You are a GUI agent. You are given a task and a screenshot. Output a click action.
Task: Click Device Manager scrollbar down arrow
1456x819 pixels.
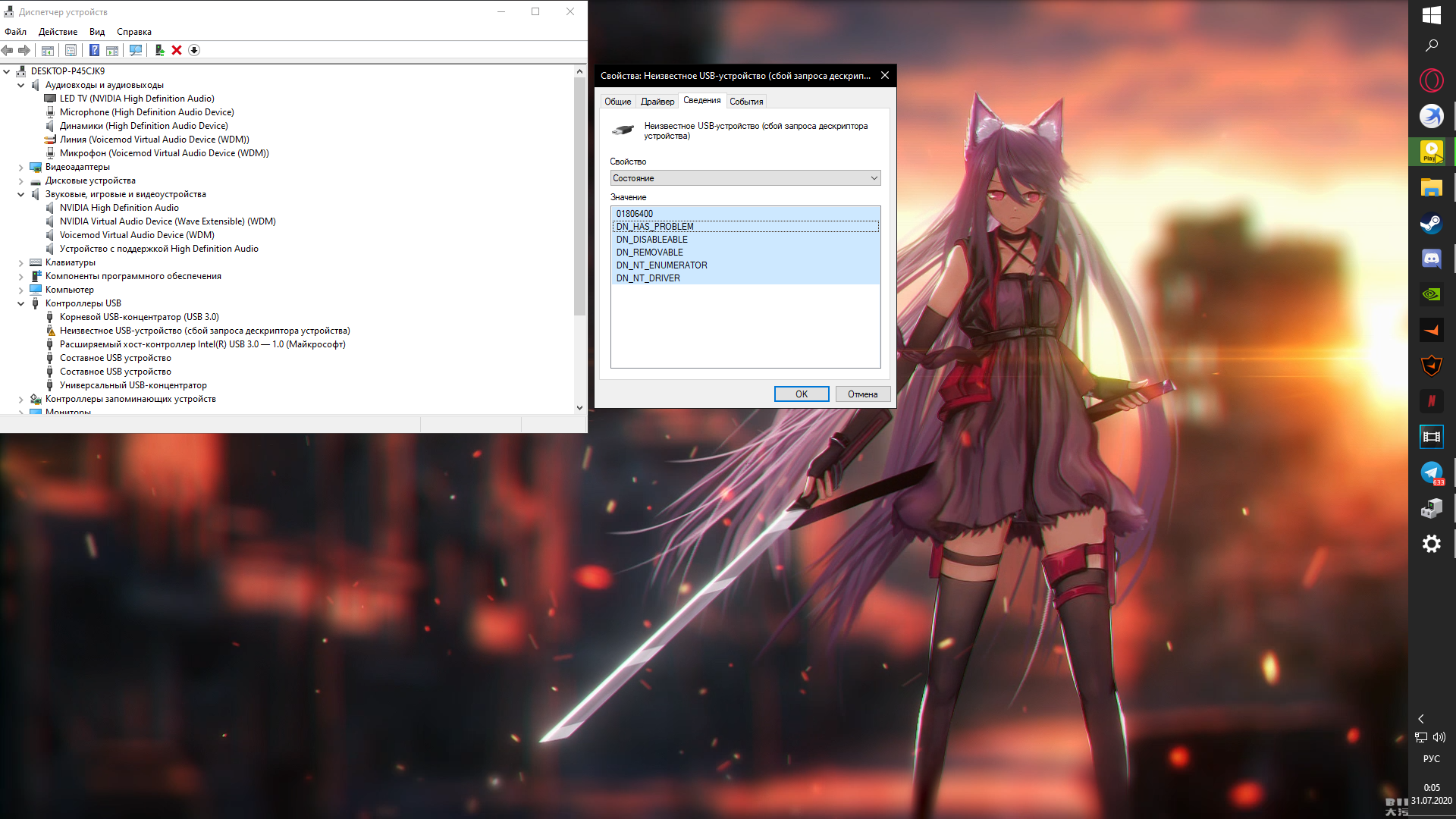(579, 407)
